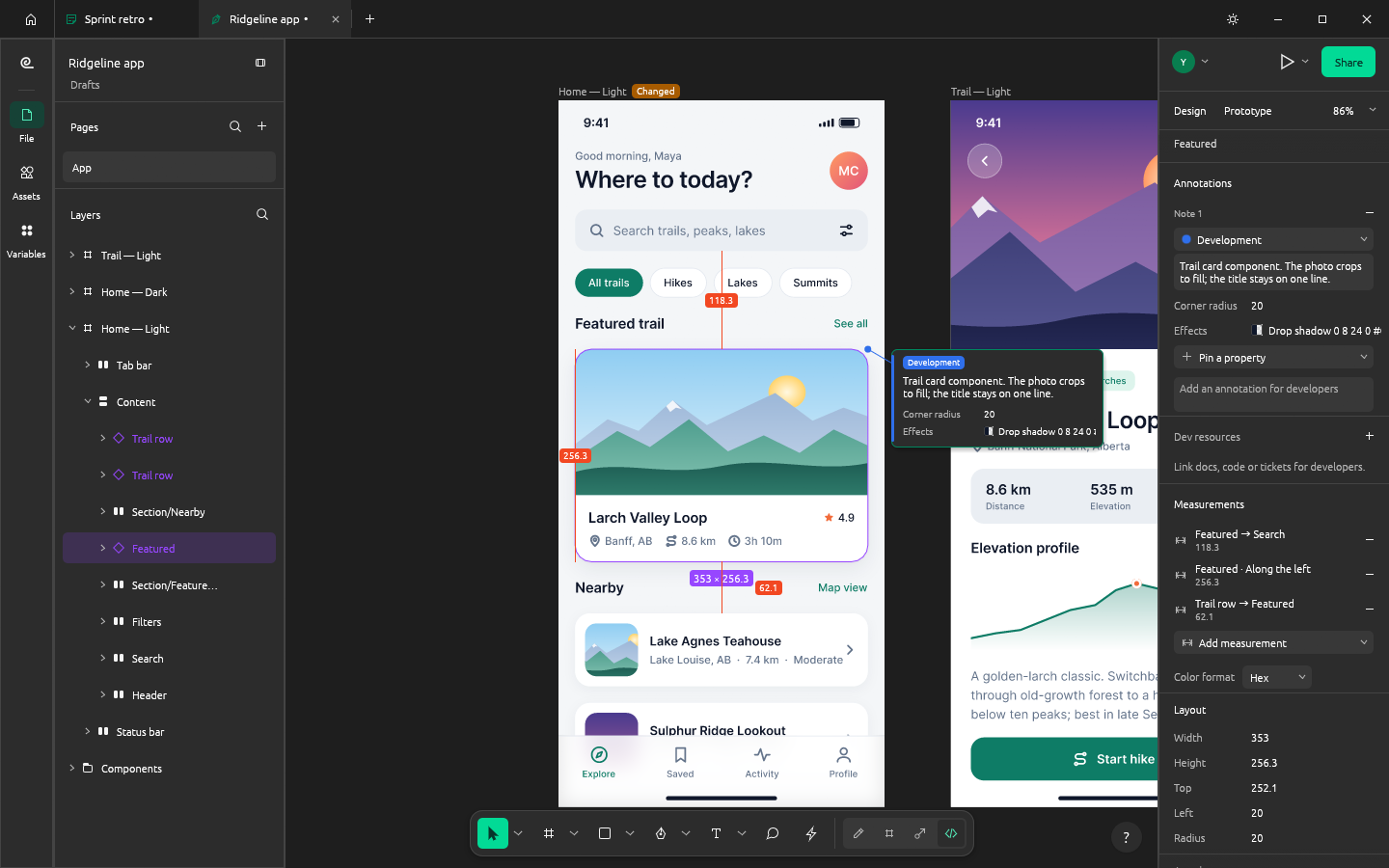The width and height of the screenshot is (1389, 868).
Task: Open the Actions lightning icon
Action: [x=811, y=833]
